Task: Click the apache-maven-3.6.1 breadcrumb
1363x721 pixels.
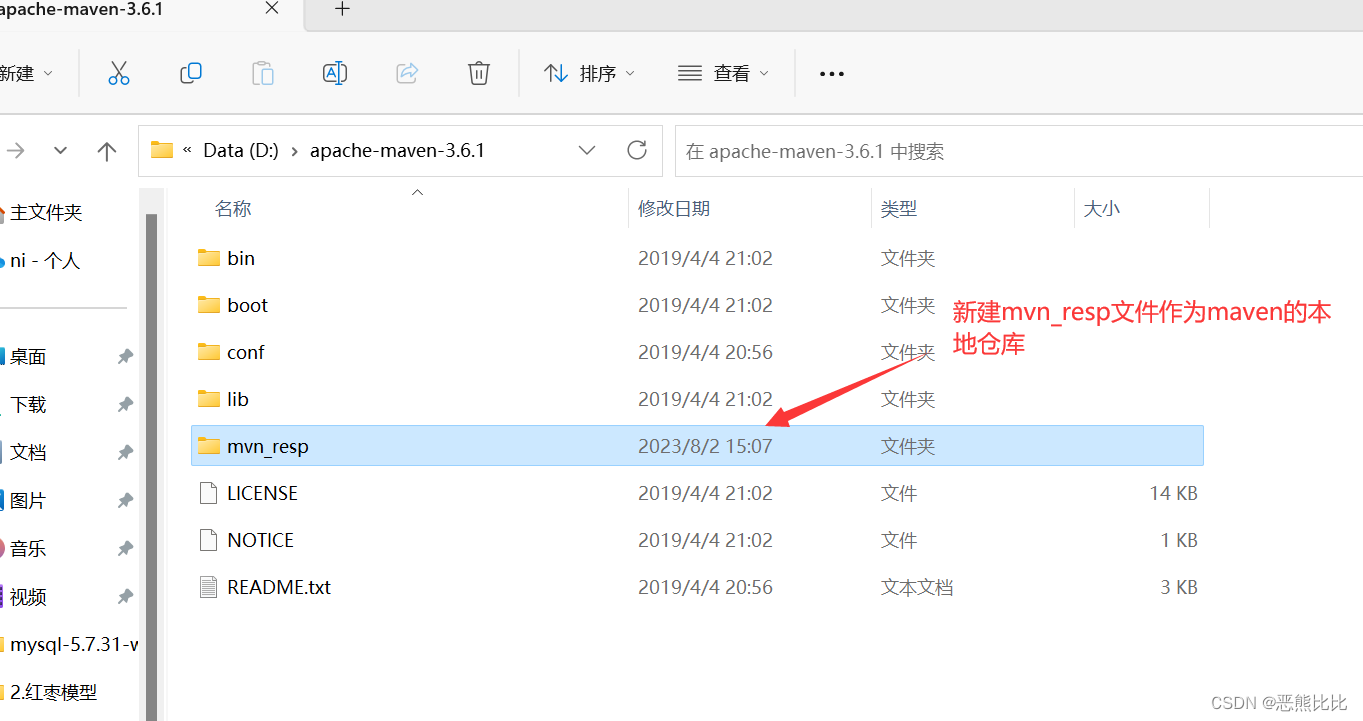Action: [x=397, y=150]
